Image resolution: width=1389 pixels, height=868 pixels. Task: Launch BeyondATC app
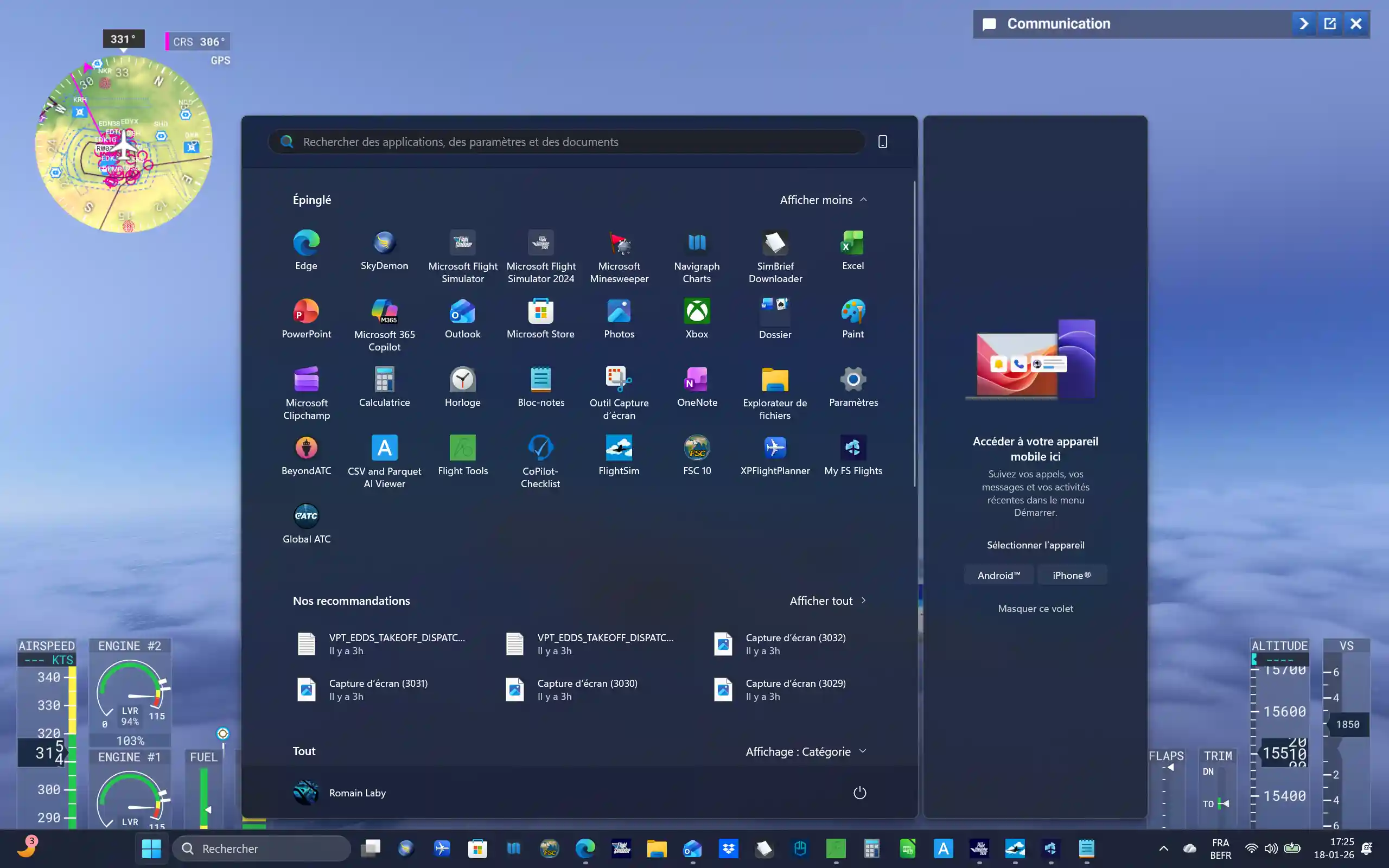pyautogui.click(x=306, y=456)
